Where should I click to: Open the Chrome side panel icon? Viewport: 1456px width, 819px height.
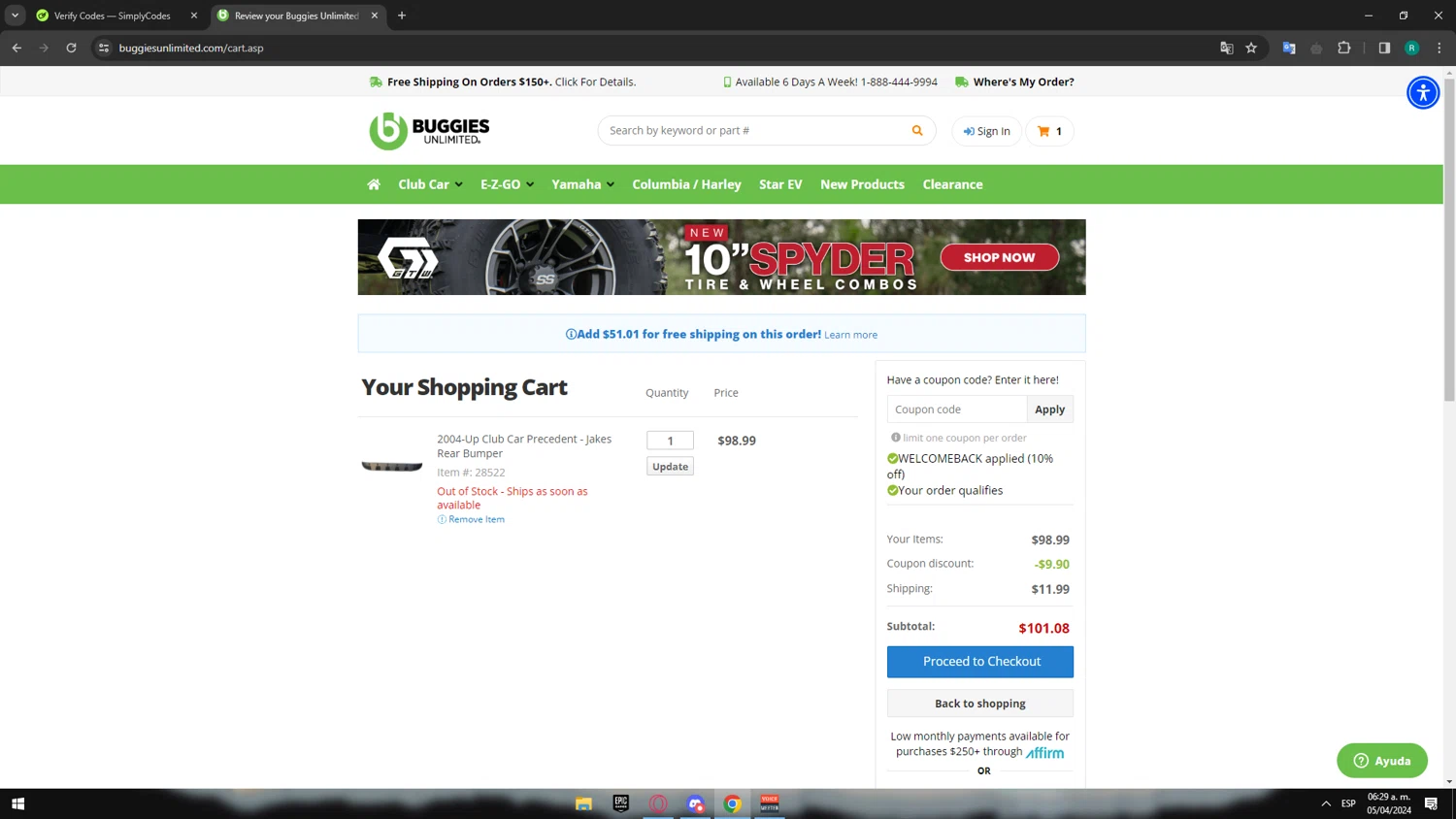(1384, 48)
